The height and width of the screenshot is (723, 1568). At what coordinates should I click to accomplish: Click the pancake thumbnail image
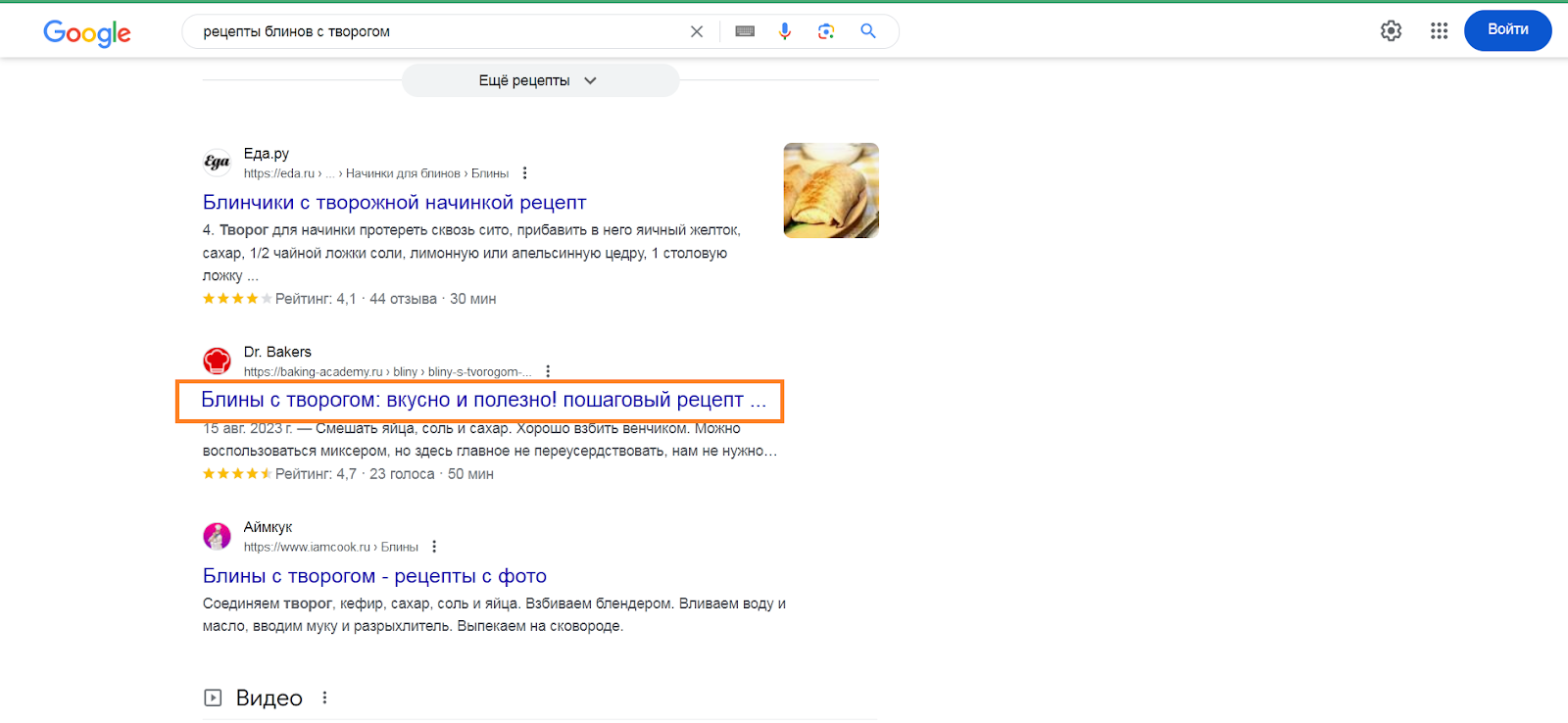831,191
